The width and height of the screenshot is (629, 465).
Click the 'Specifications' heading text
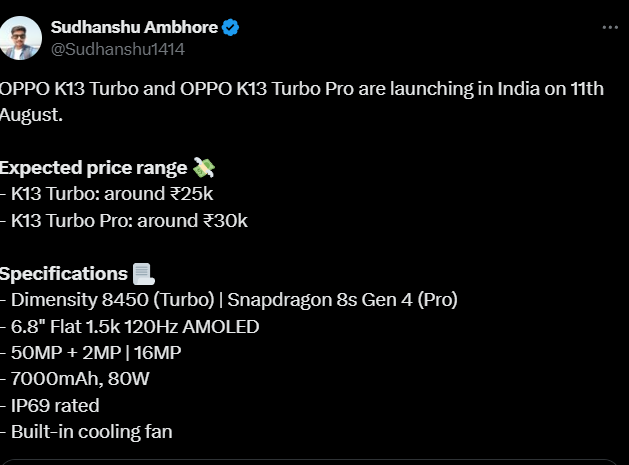point(64,273)
